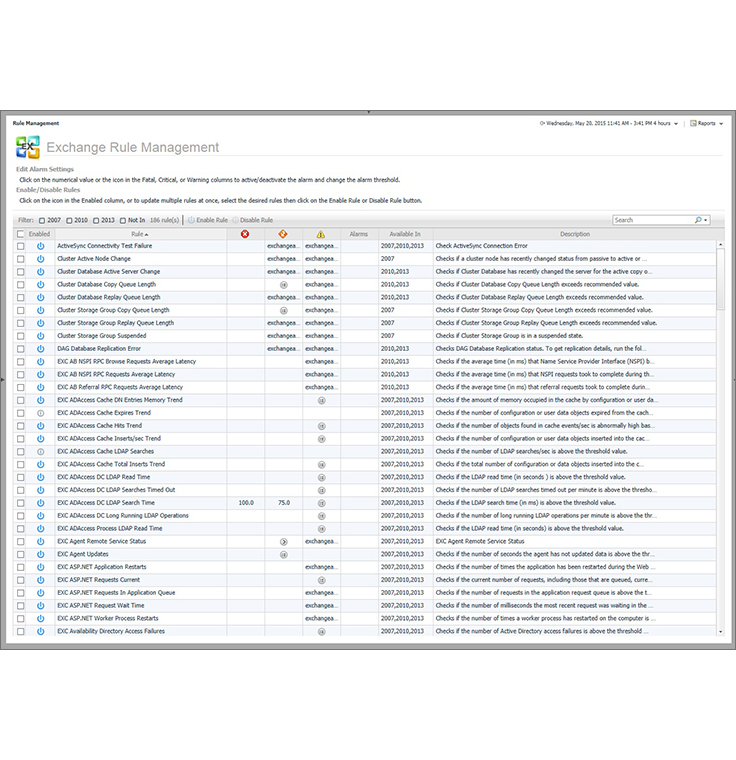This screenshot has height=760, width=736.
Task: Click warning icon for EXC ADAccess Process LDAP Read Time
Action: [x=321, y=529]
